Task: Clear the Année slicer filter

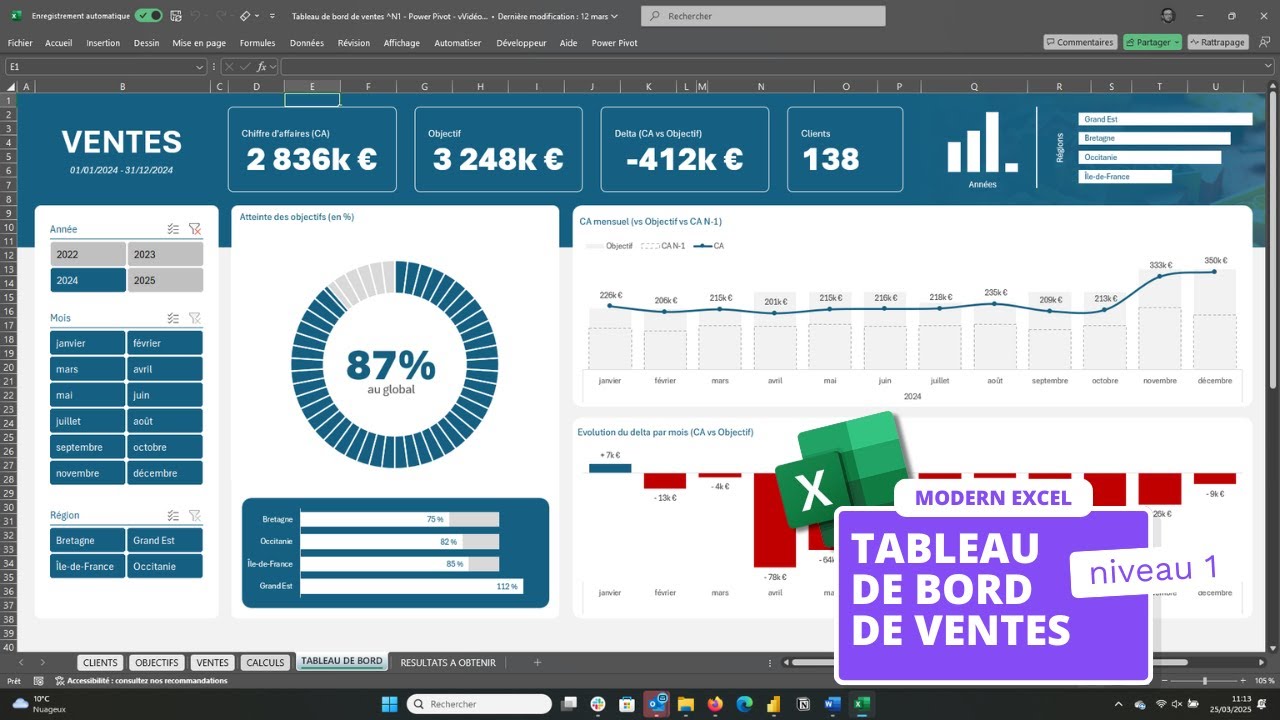Action: 195,229
